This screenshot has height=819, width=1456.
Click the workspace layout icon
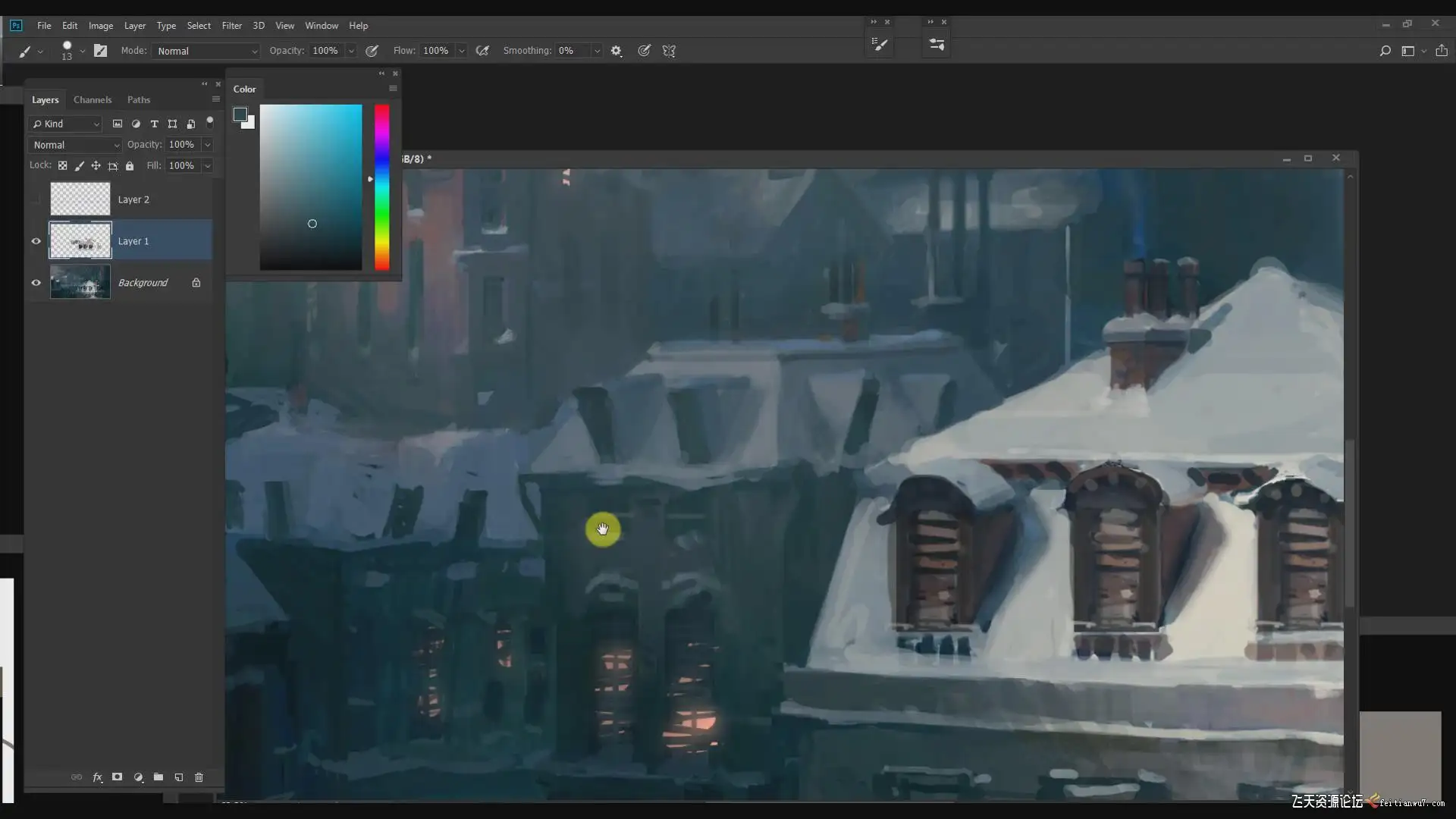[x=1408, y=51]
